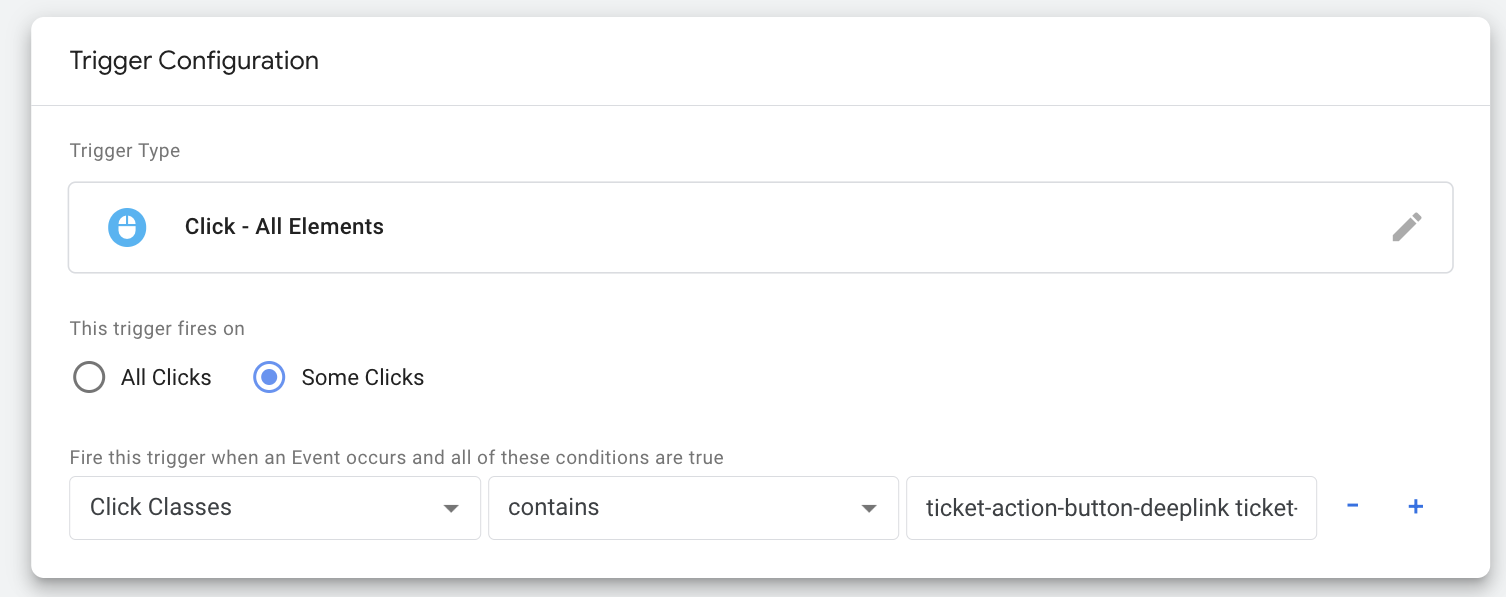This screenshot has height=597, width=1506.
Task: Open the Click Classes variable dropdown
Action: point(275,508)
